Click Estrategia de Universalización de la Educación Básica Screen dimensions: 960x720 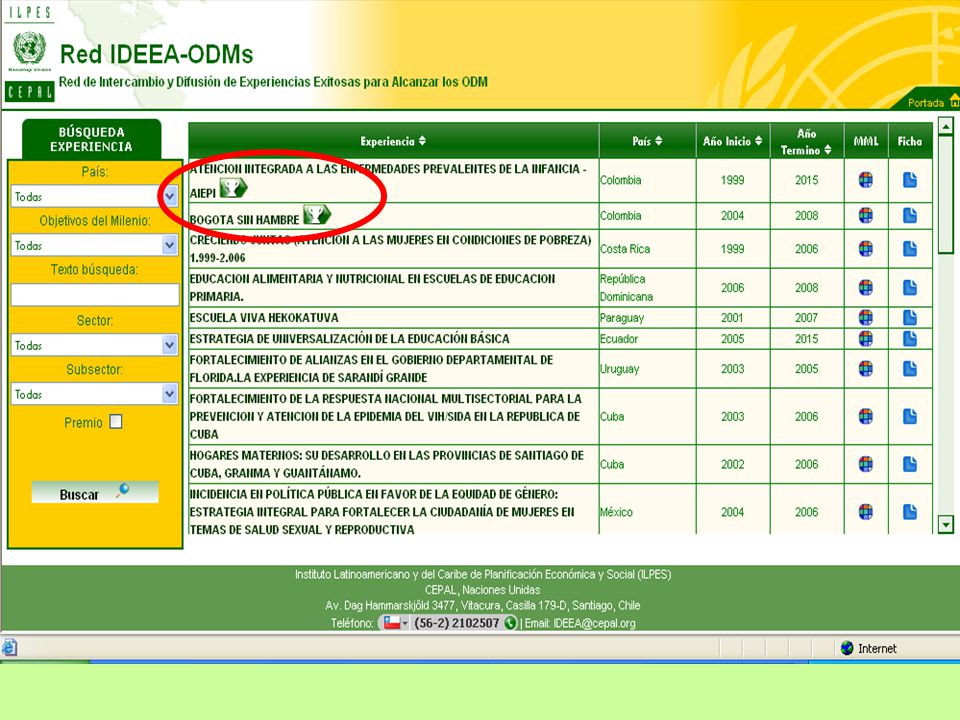[350, 339]
